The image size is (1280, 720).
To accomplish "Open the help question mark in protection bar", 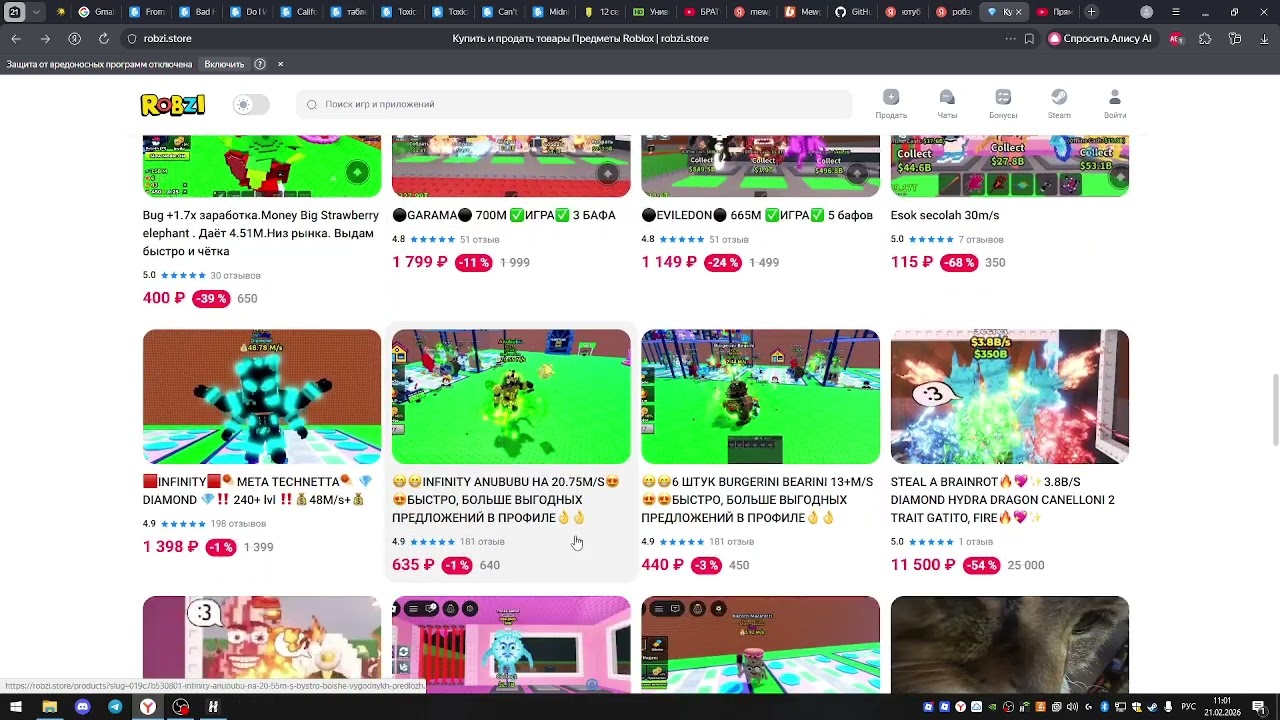I will pos(260,64).
